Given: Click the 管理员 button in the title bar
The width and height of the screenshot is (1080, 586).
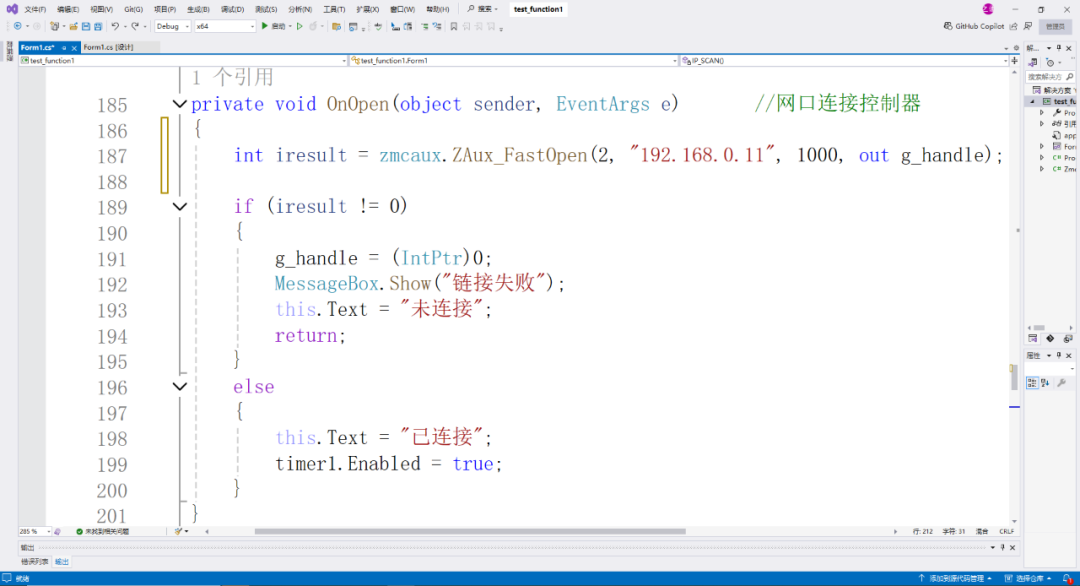Looking at the screenshot, I should pos(1056,26).
